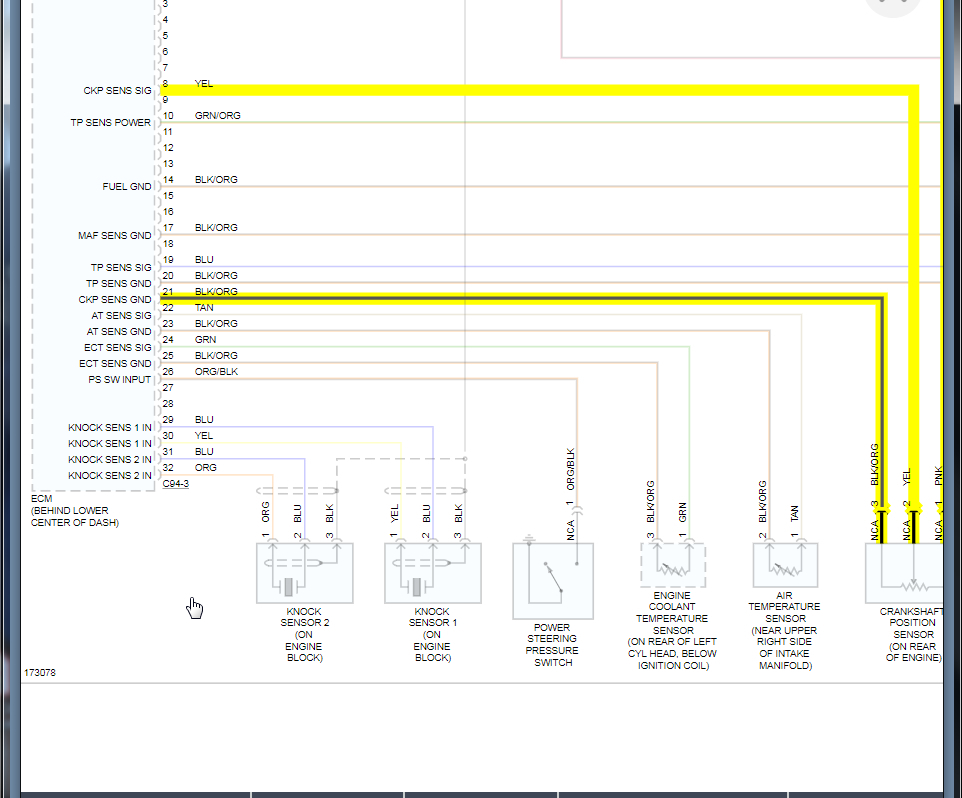Open the C94-3 connector link

[x=175, y=484]
